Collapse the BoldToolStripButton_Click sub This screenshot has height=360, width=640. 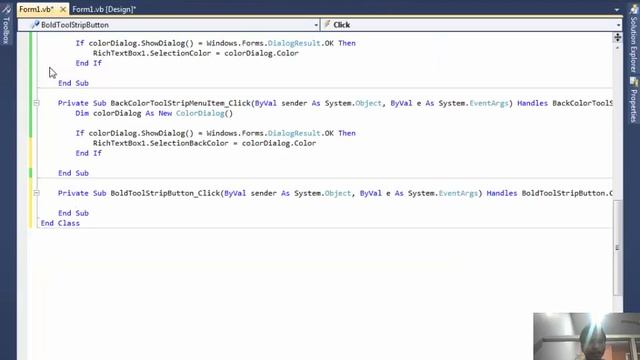pyautogui.click(x=36, y=193)
